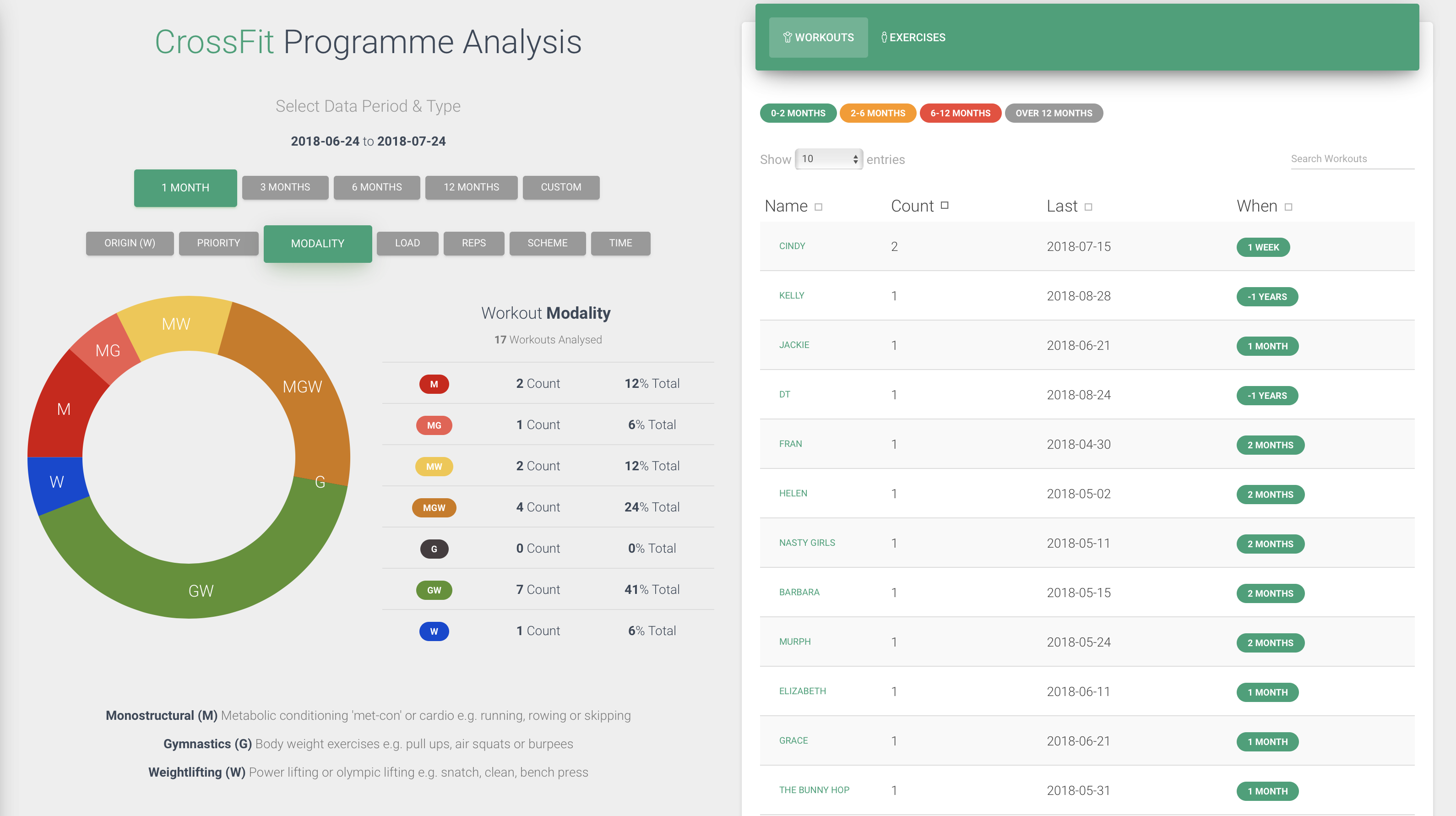Open the MURPH workout
Screen dimensions: 1456x816
[795, 642]
